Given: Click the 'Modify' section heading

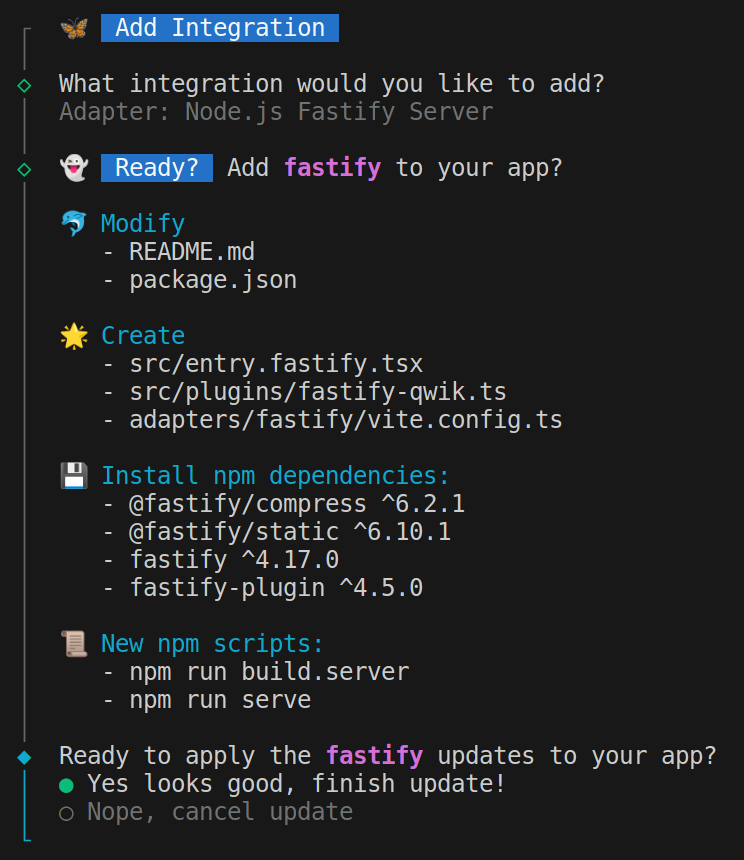Looking at the screenshot, I should (x=143, y=224).
